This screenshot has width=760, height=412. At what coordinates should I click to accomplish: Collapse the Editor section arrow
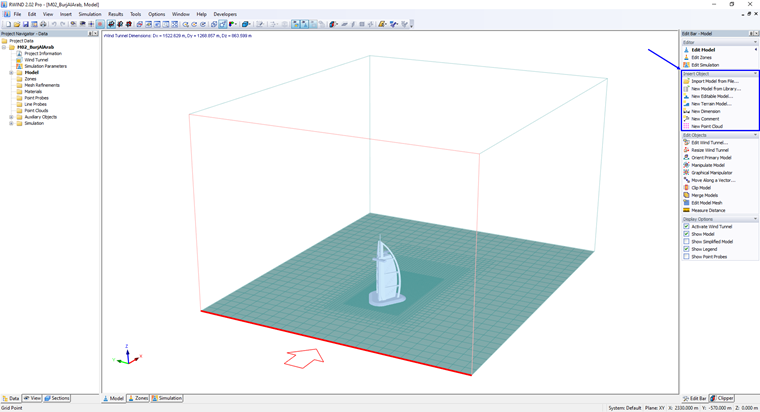point(755,42)
